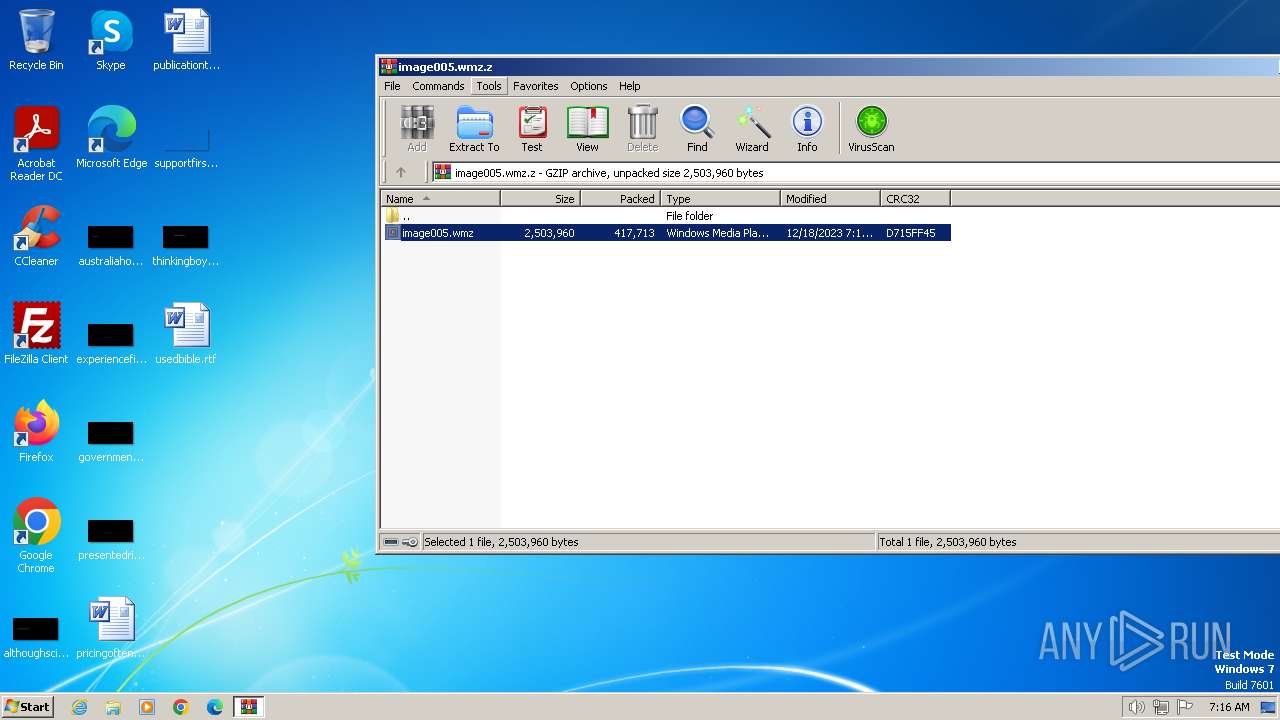Open Microsoft Edge desktop shortcut

(x=111, y=138)
